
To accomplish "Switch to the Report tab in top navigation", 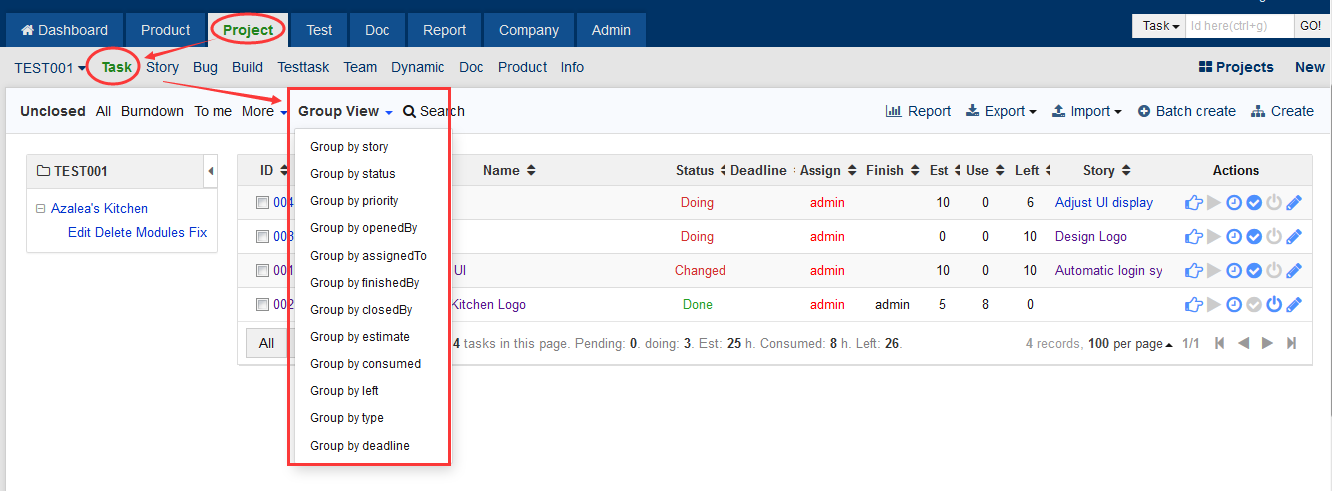I will coord(444,30).
